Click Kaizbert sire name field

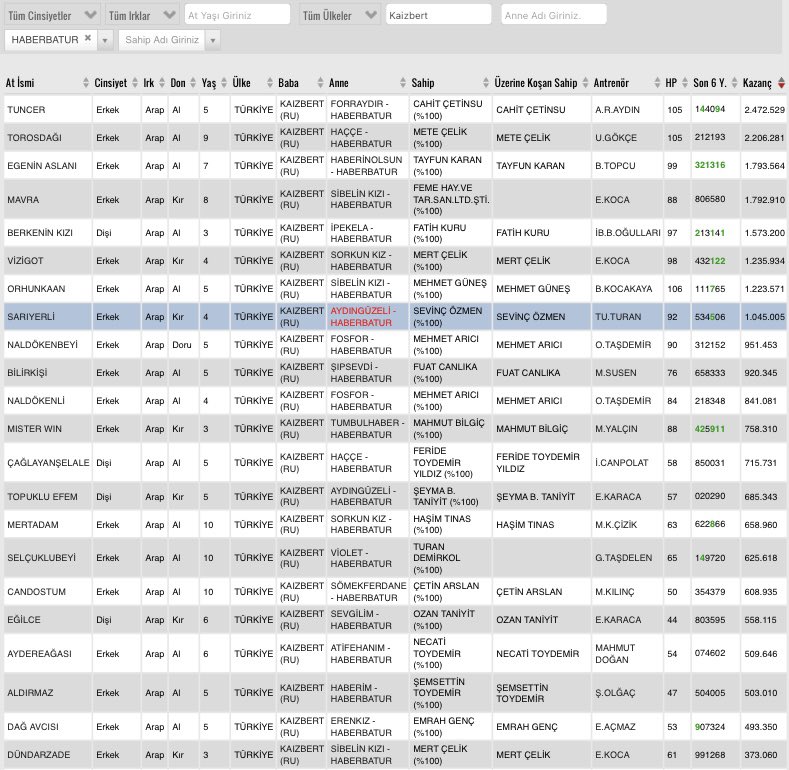pyautogui.click(x=438, y=15)
